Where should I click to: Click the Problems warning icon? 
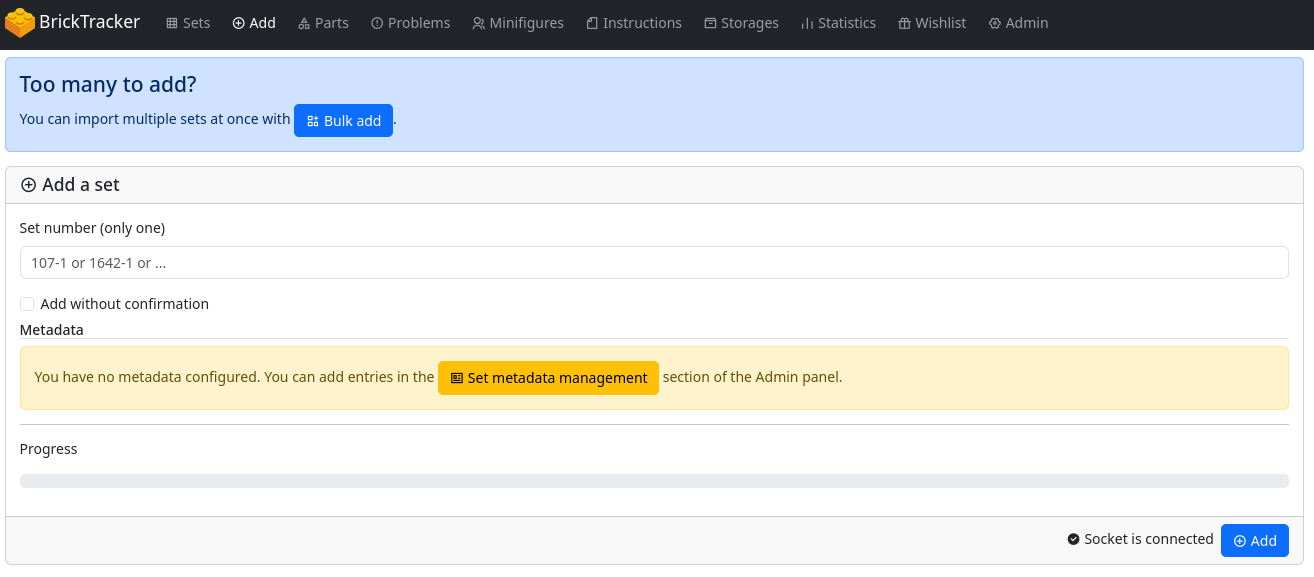[377, 23]
